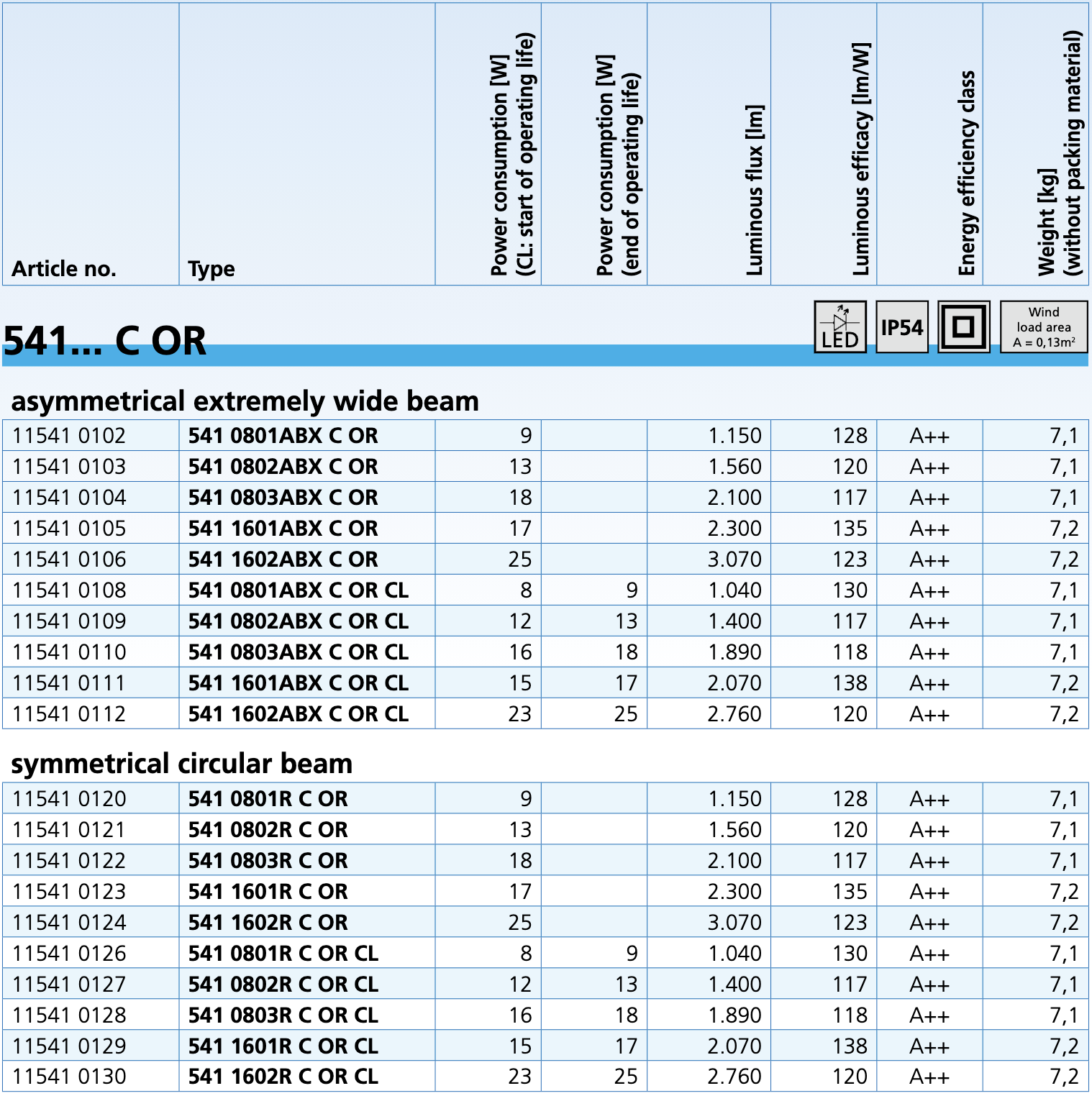Click type 541 1602ABX C OR CL

pyautogui.click(x=298, y=714)
